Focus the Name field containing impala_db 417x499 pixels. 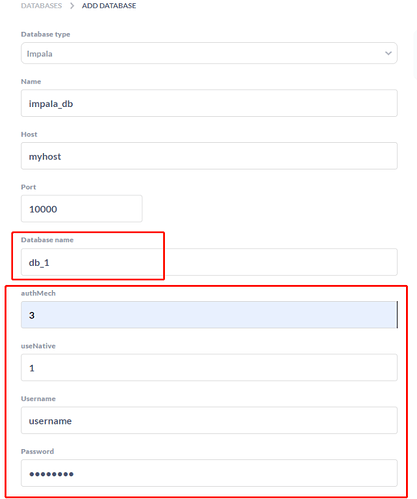pos(209,103)
